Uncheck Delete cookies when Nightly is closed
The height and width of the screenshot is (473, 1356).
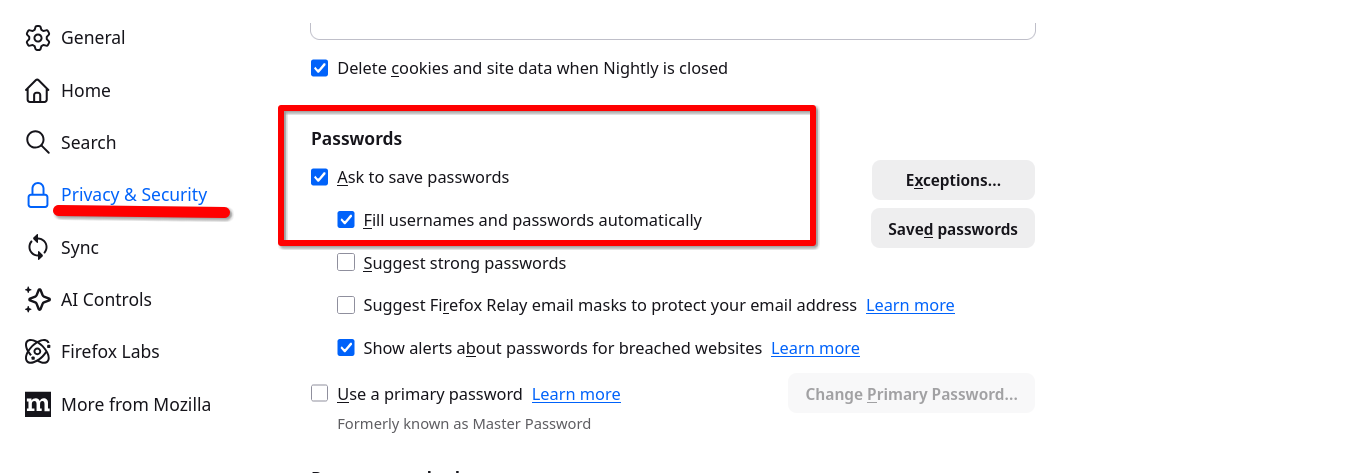320,69
